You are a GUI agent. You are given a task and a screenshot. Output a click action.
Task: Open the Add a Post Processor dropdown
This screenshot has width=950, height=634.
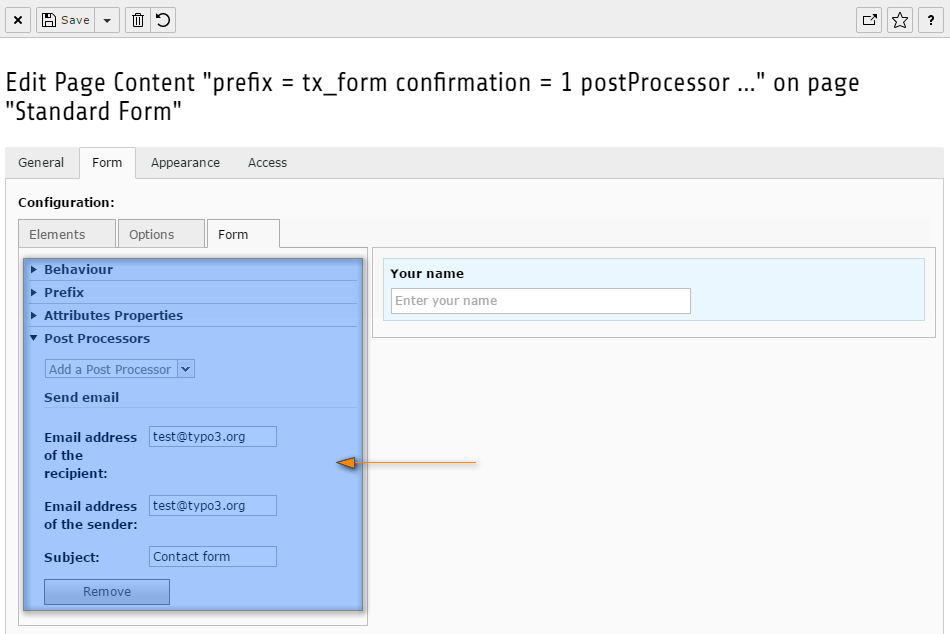point(119,369)
